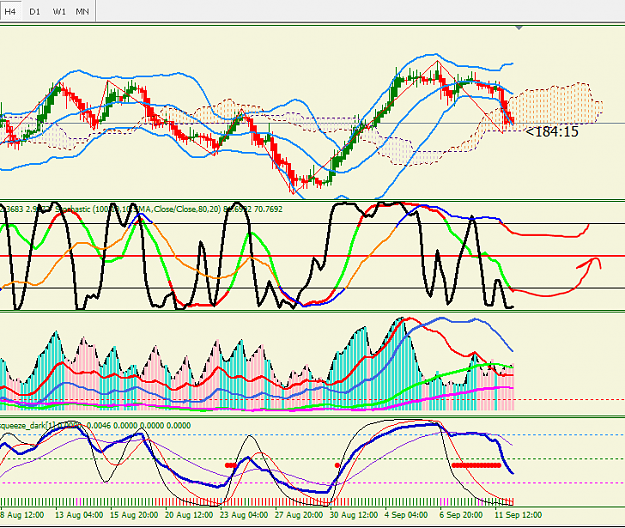Switch chart to W1 timeframe
Viewport: 625px width, 528px height.
pos(59,12)
